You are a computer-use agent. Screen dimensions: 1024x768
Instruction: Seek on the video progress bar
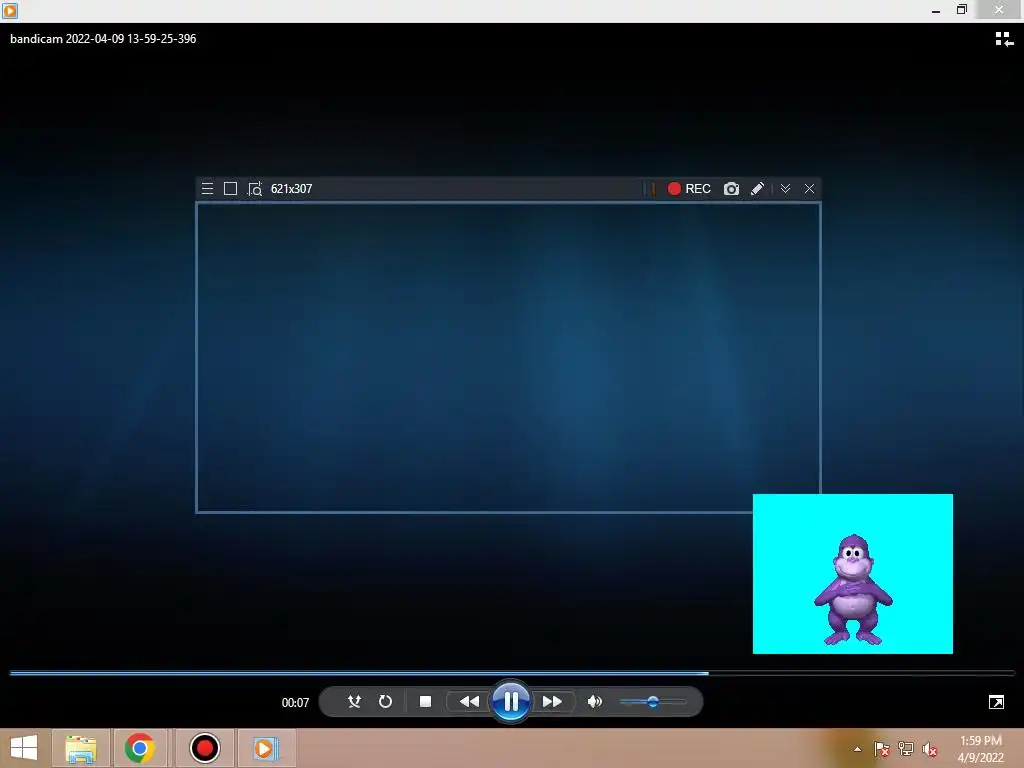pyautogui.click(x=512, y=673)
